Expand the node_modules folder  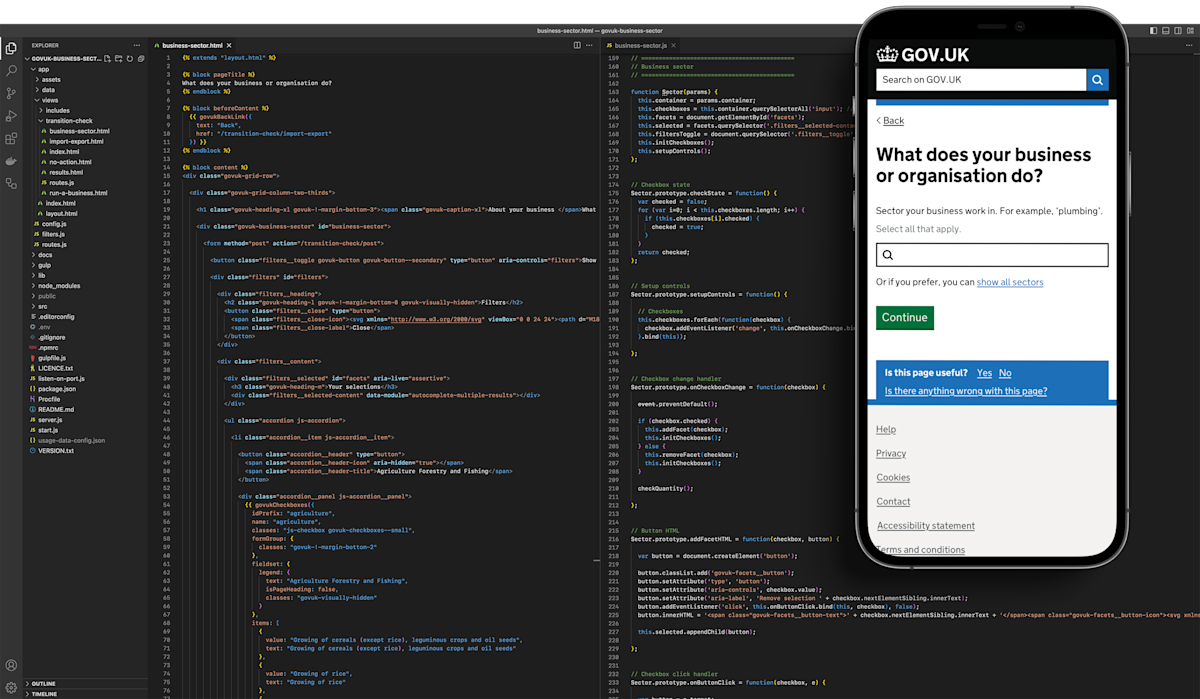point(58,285)
